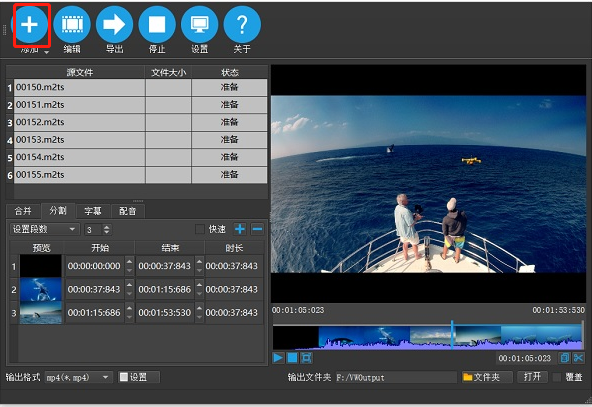The height and width of the screenshot is (407, 592).
Task: Click segment 1 start time 00:00:00:000
Action: [x=94, y=266]
